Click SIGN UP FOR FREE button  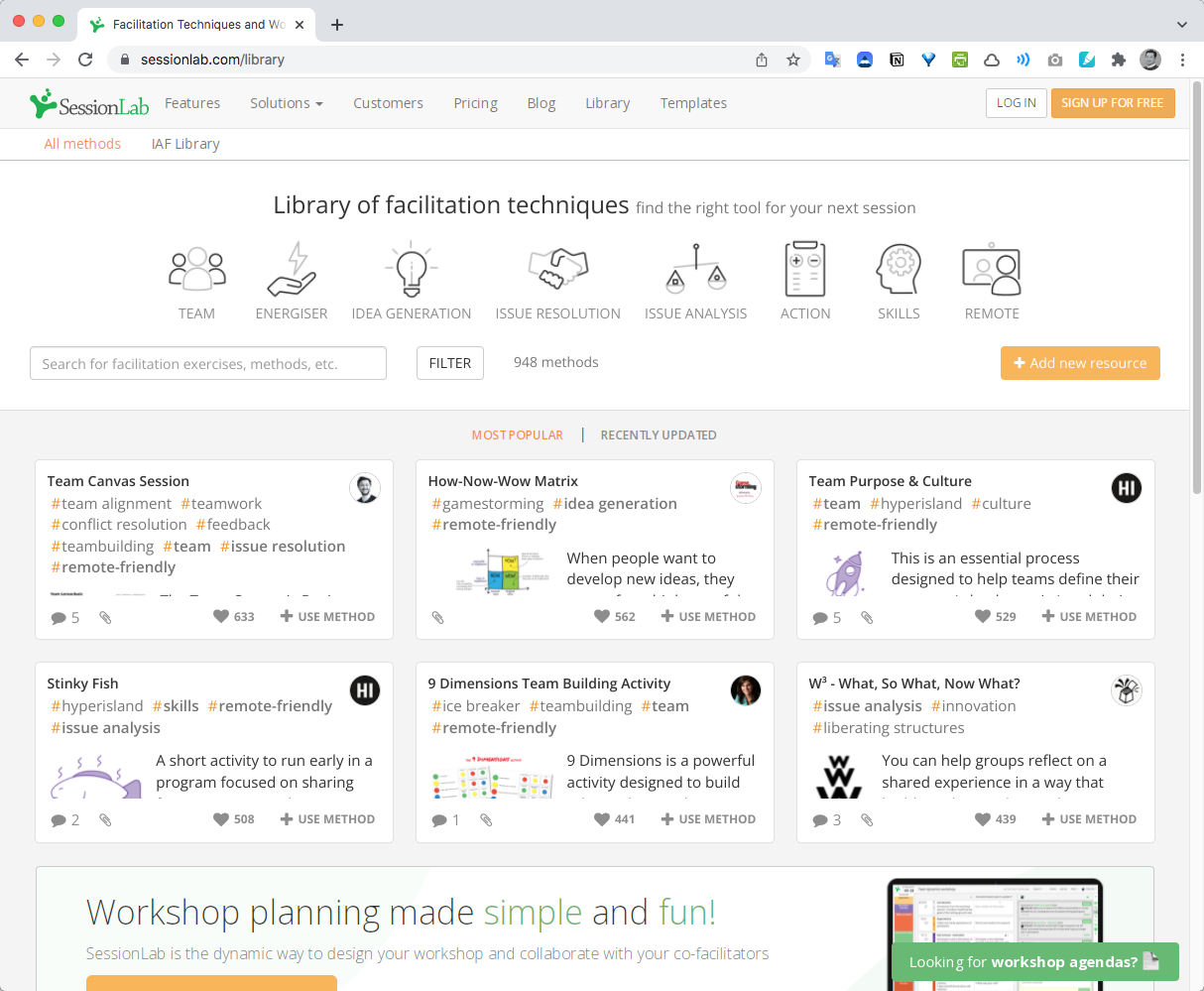1113,103
